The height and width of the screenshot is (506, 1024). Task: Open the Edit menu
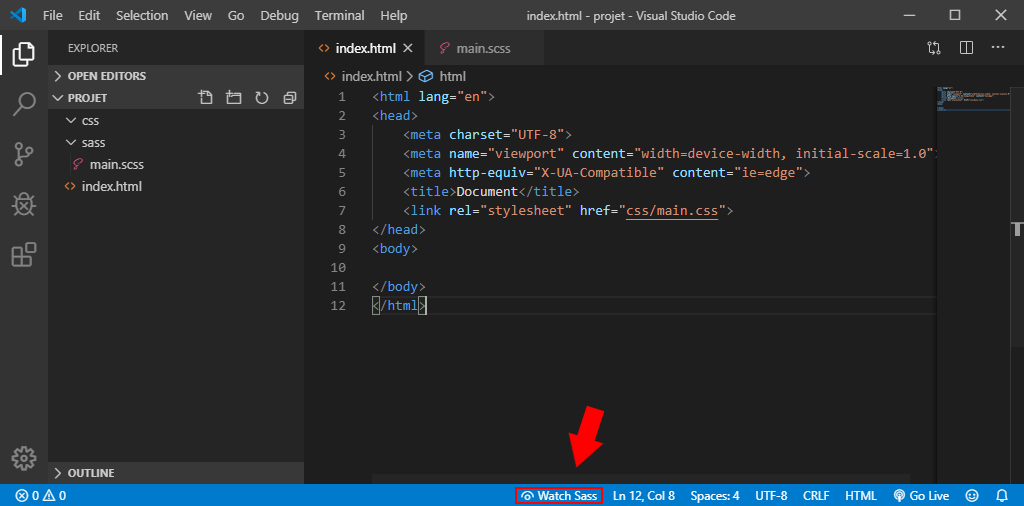(89, 15)
